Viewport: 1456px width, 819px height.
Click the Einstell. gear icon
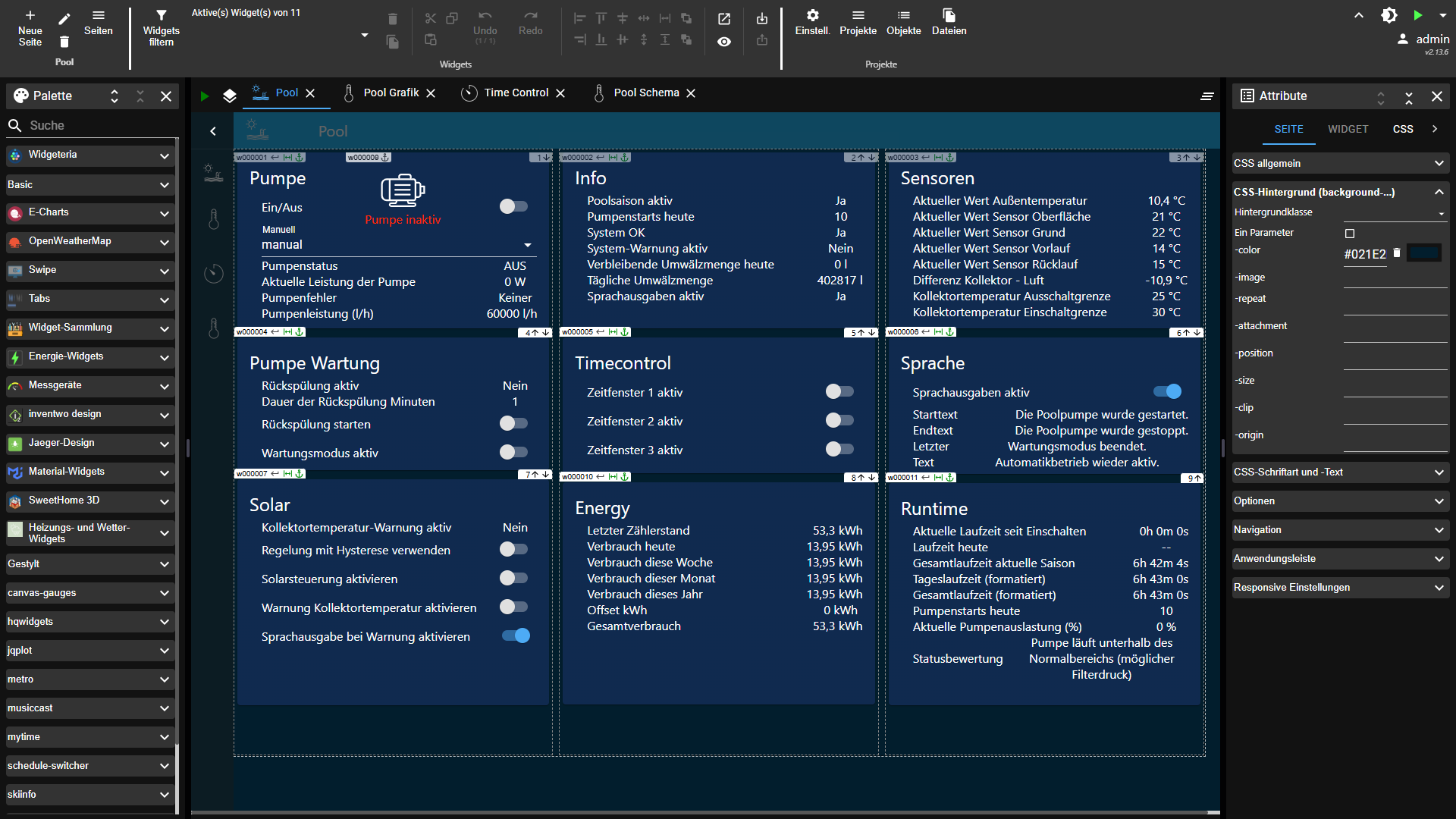pyautogui.click(x=812, y=15)
